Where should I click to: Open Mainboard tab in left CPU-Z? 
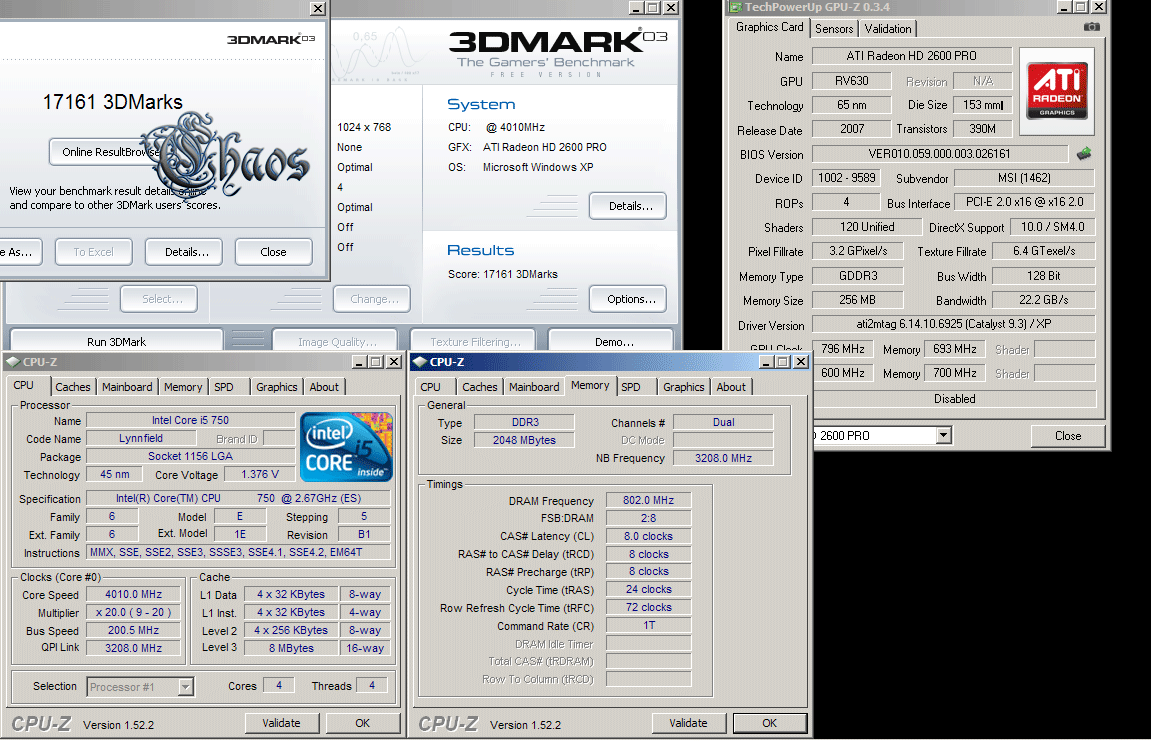[x=127, y=387]
